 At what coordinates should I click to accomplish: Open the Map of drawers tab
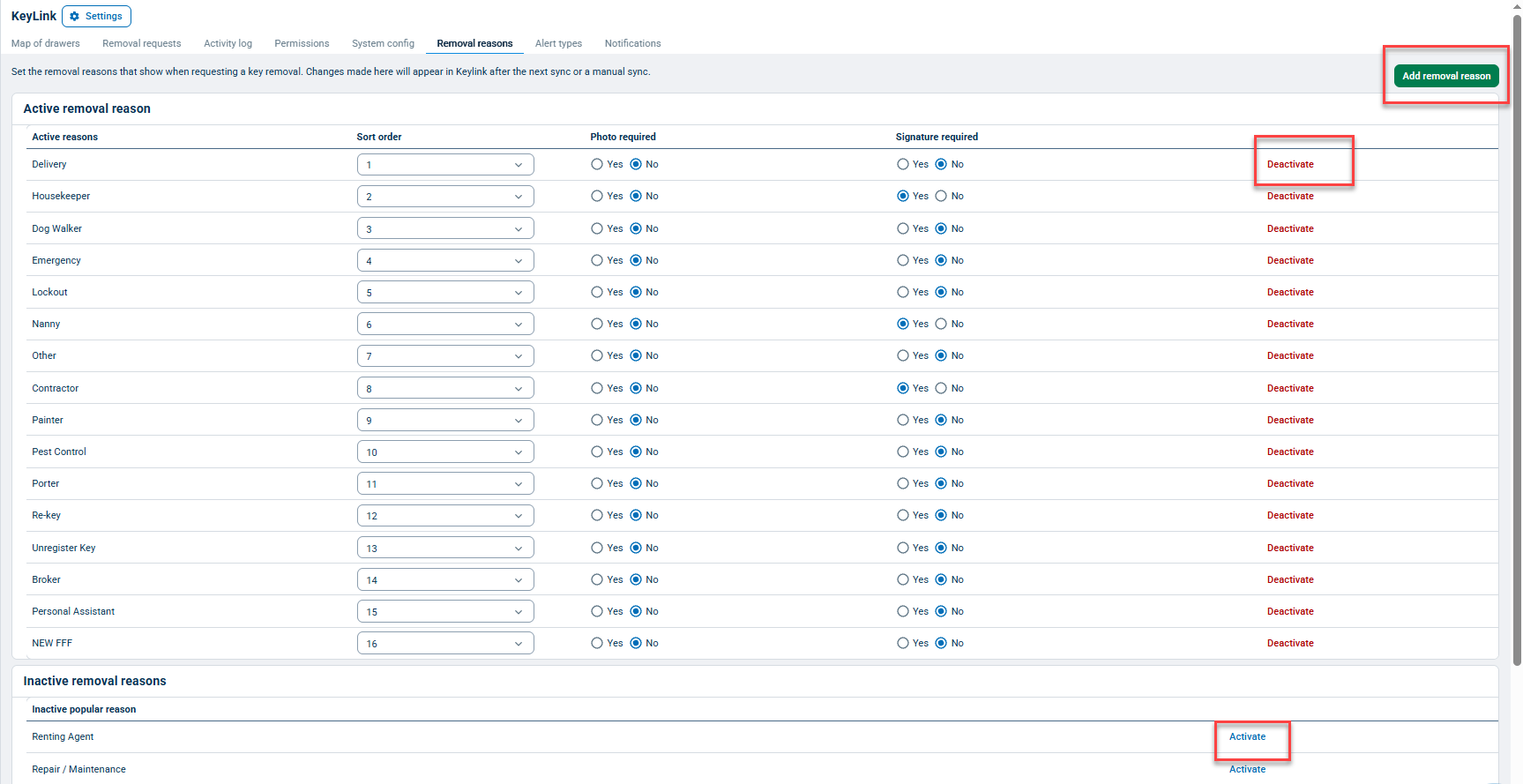tap(46, 43)
